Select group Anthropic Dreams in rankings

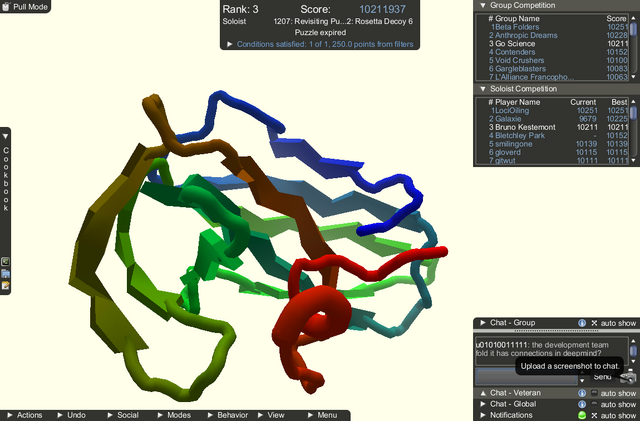coord(558,35)
